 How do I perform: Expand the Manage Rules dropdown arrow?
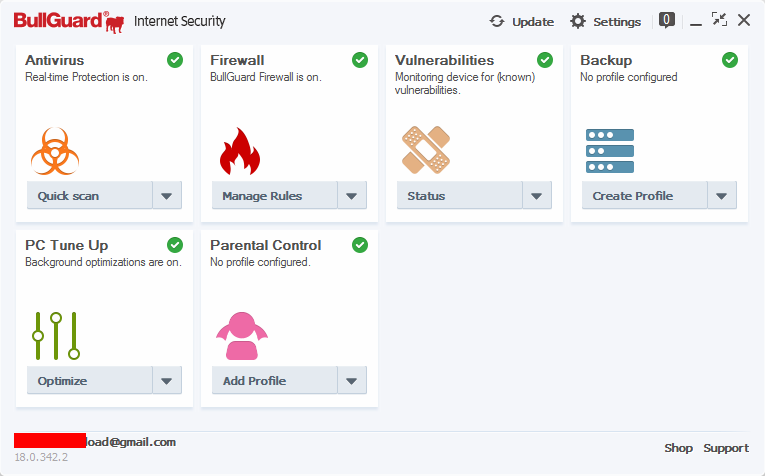tap(352, 196)
